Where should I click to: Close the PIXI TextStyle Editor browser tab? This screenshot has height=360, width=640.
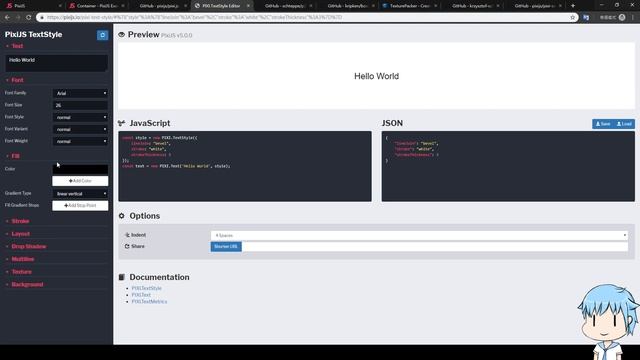[x=248, y=6]
